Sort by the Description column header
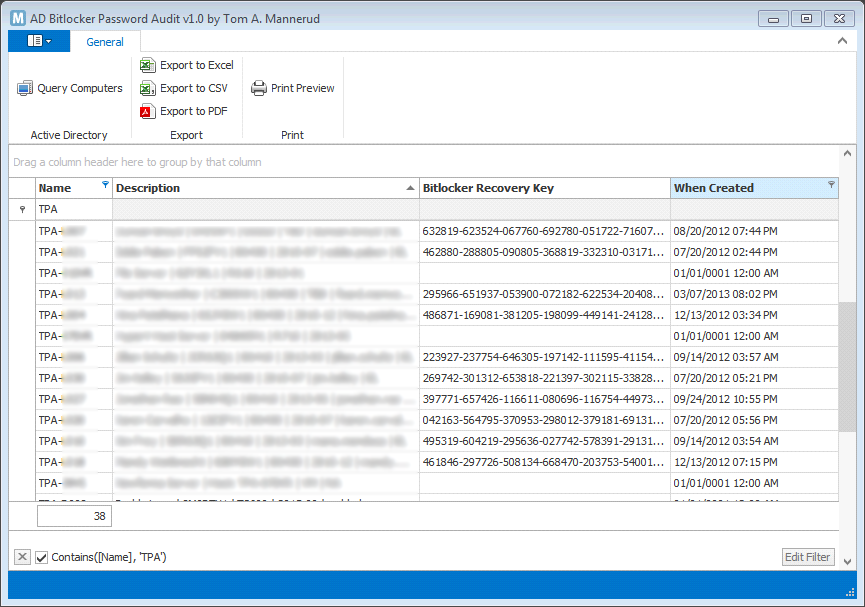 coord(266,188)
